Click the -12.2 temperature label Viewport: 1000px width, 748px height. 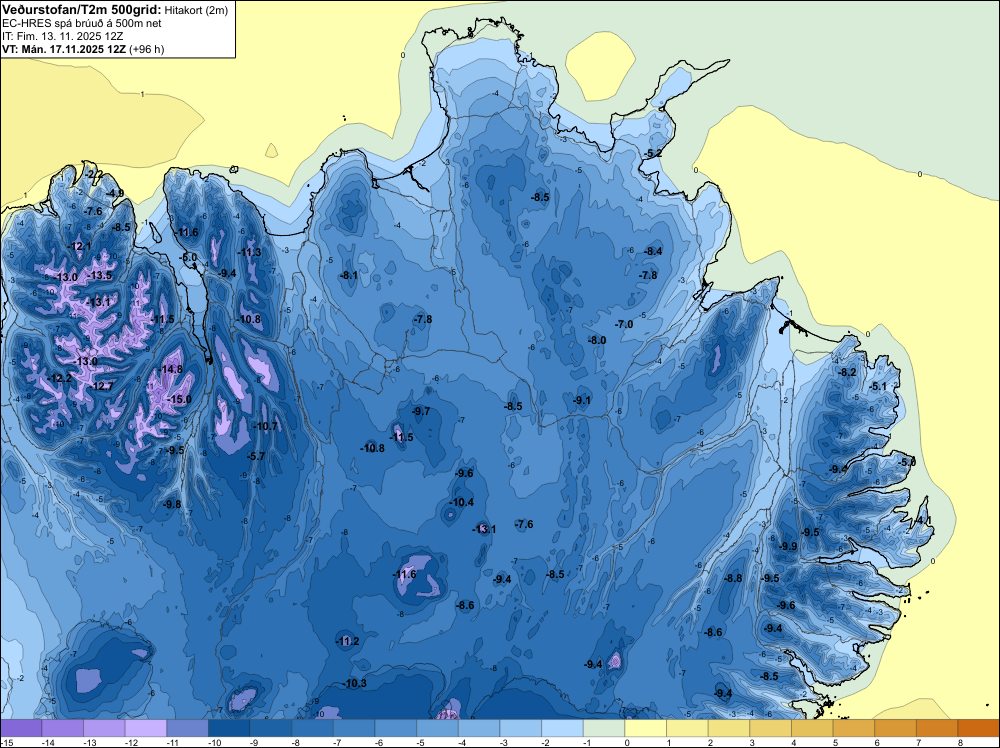click(60, 378)
